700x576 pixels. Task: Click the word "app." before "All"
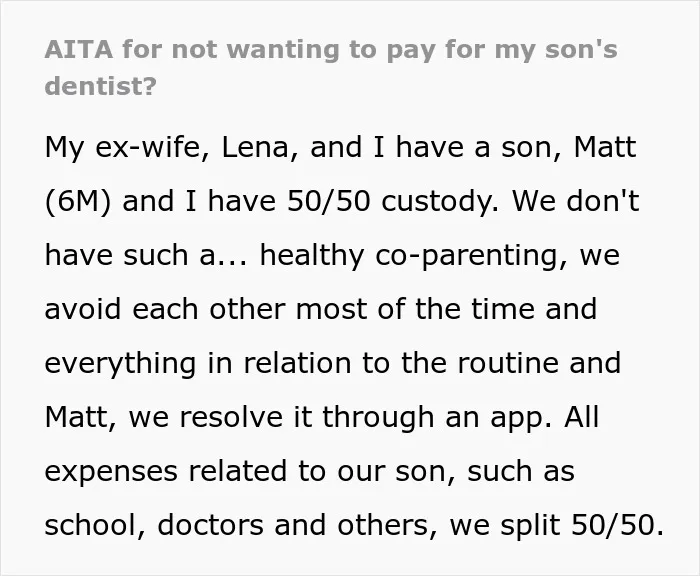[521, 419]
